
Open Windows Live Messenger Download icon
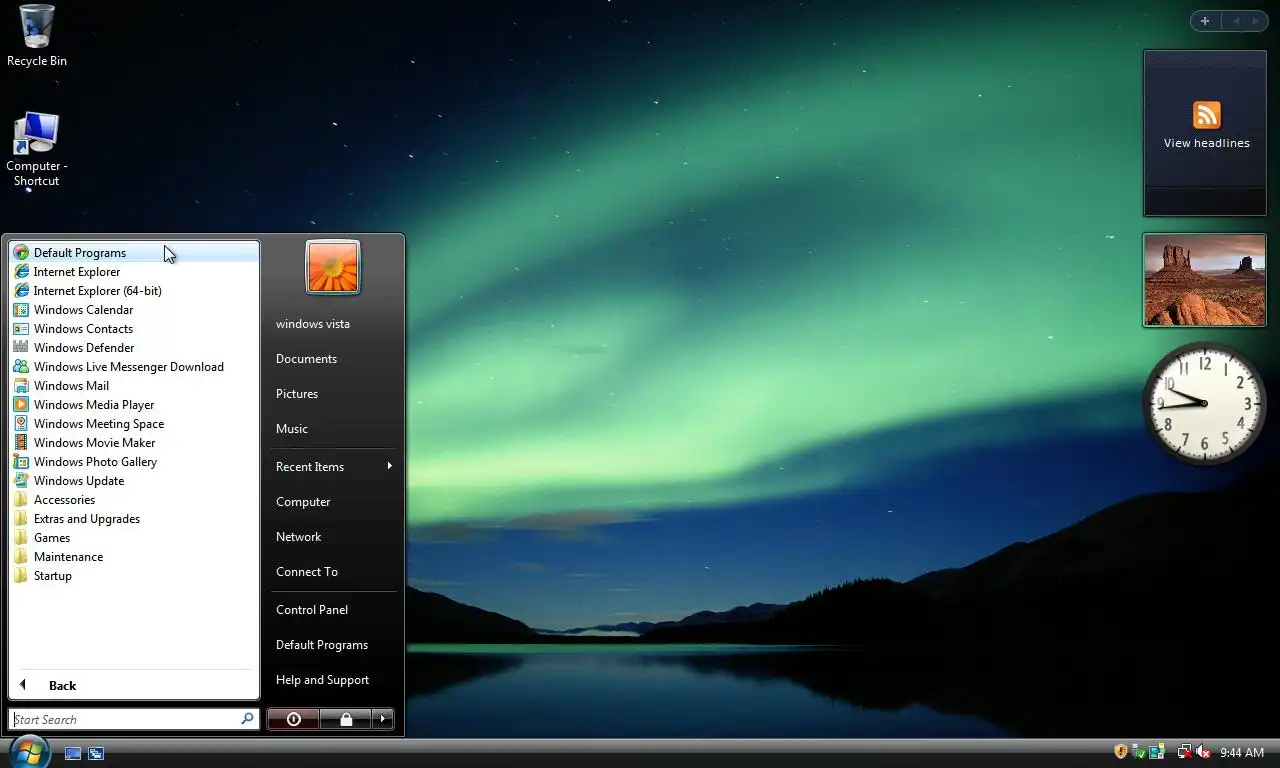coord(21,367)
